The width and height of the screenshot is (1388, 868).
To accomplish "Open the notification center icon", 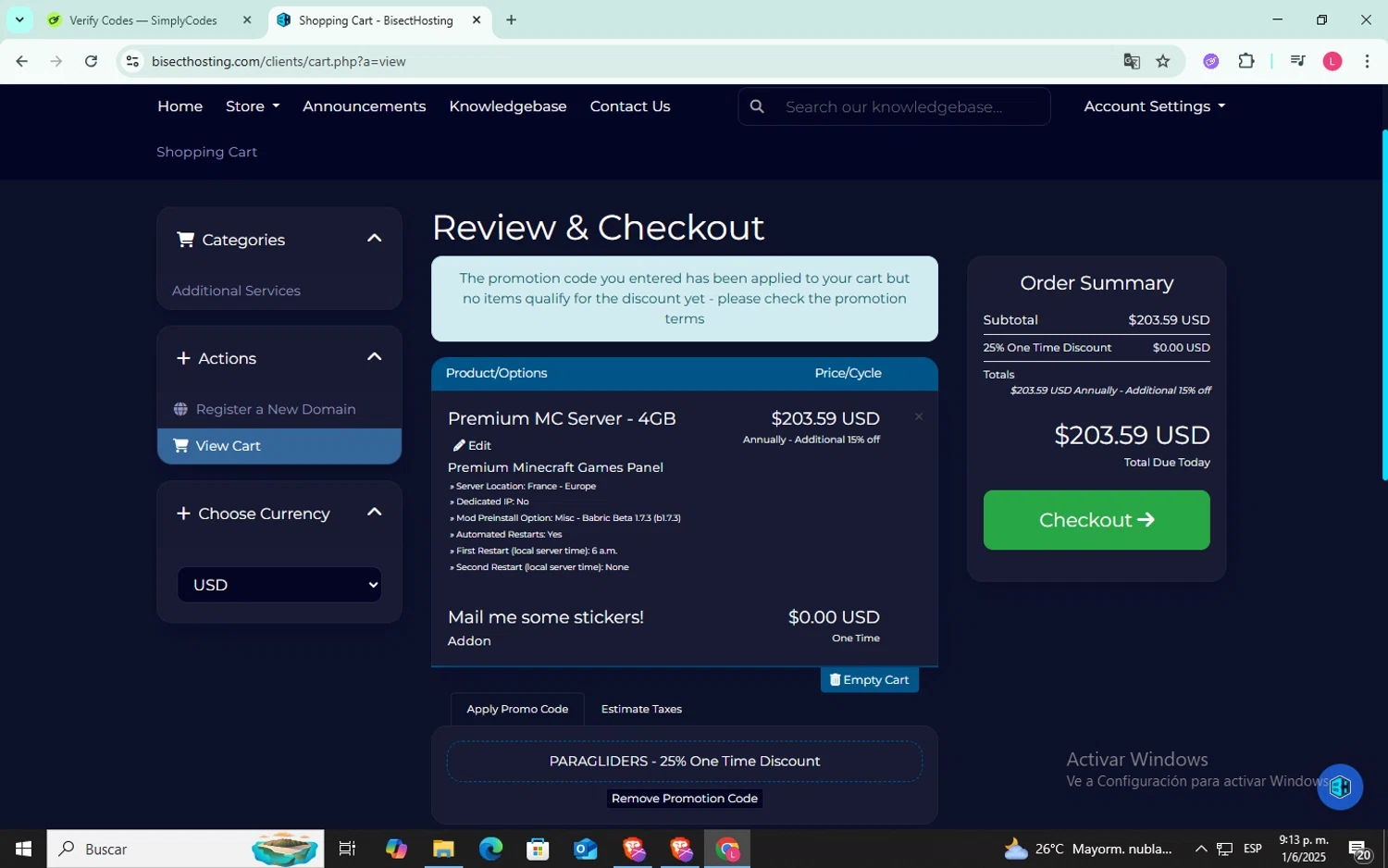I will tap(1359, 849).
